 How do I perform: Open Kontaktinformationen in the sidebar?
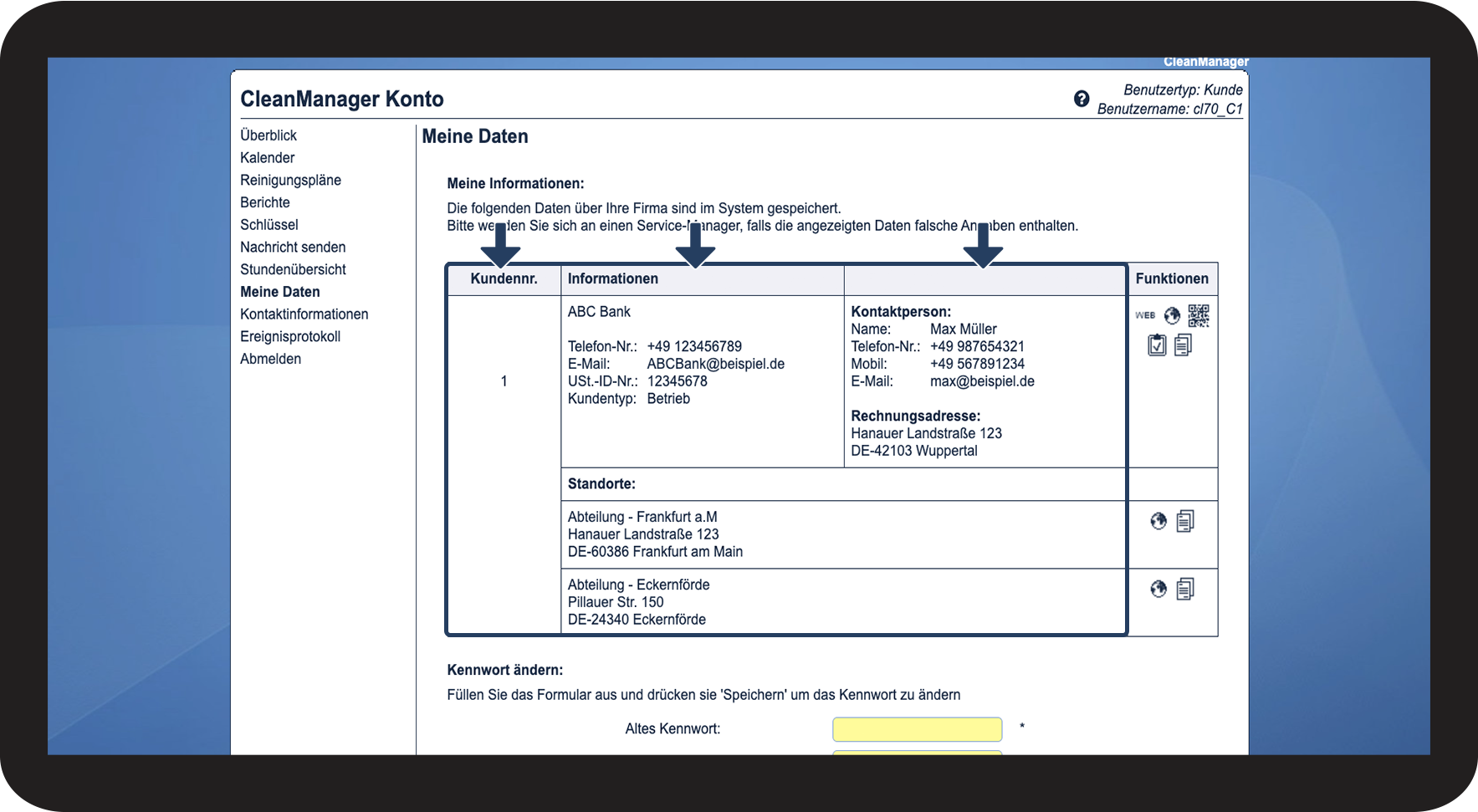click(x=304, y=314)
